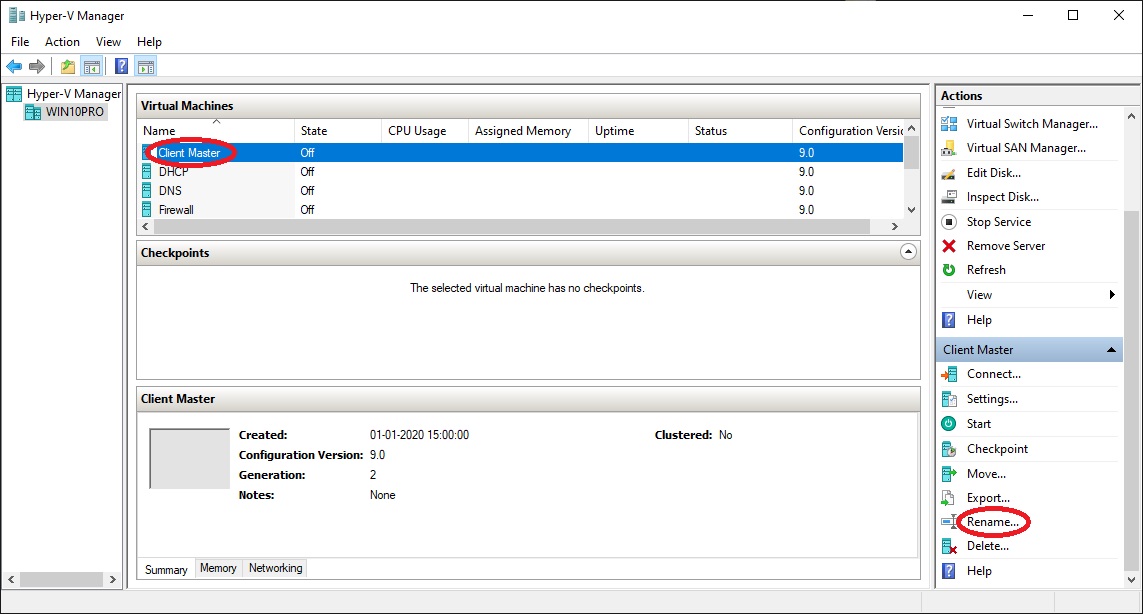Sort by the State column header
Viewport: 1143px width, 614px height.
coord(338,131)
